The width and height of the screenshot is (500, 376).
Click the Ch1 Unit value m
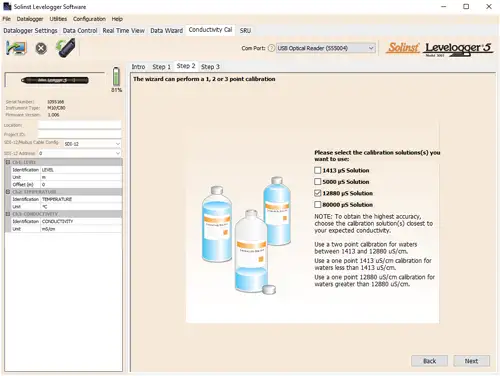point(81,177)
